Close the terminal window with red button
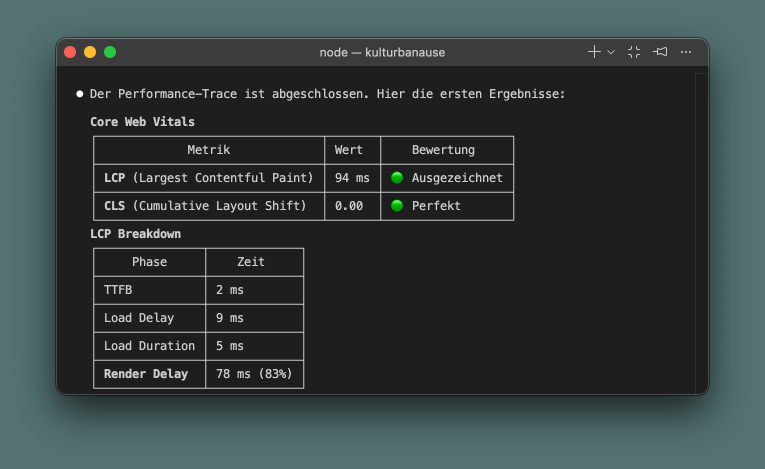This screenshot has height=469, width=765. point(70,52)
